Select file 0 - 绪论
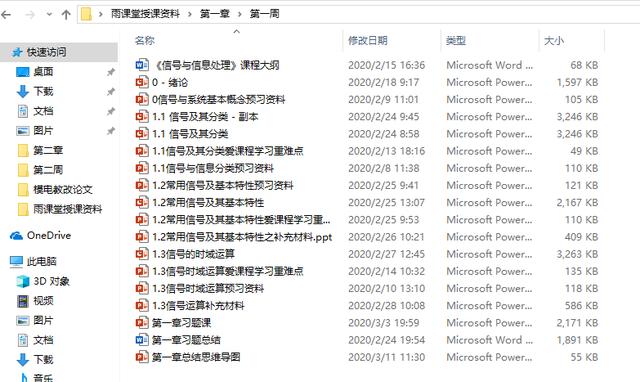 [x=170, y=82]
